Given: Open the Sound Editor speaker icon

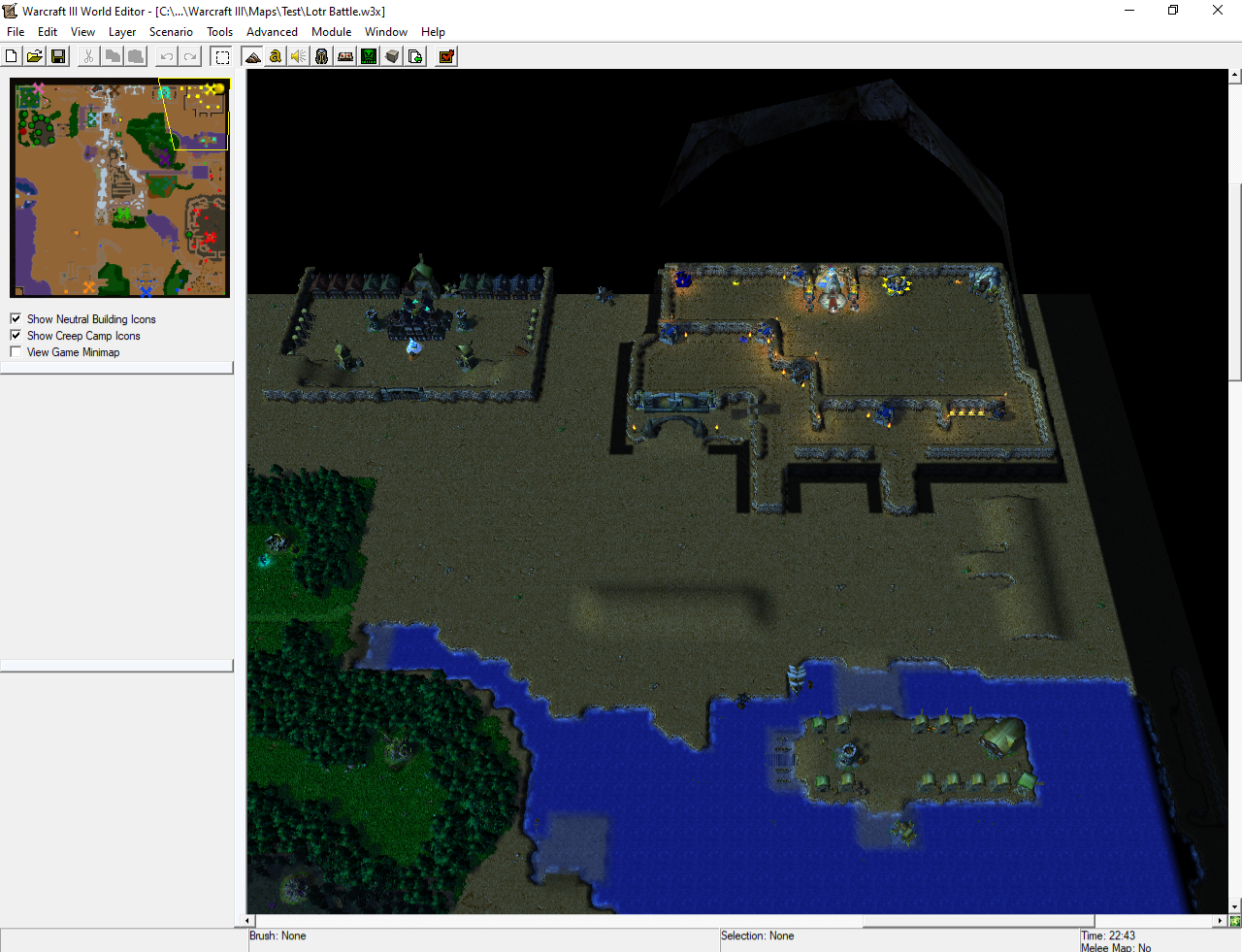Looking at the screenshot, I should (x=299, y=56).
